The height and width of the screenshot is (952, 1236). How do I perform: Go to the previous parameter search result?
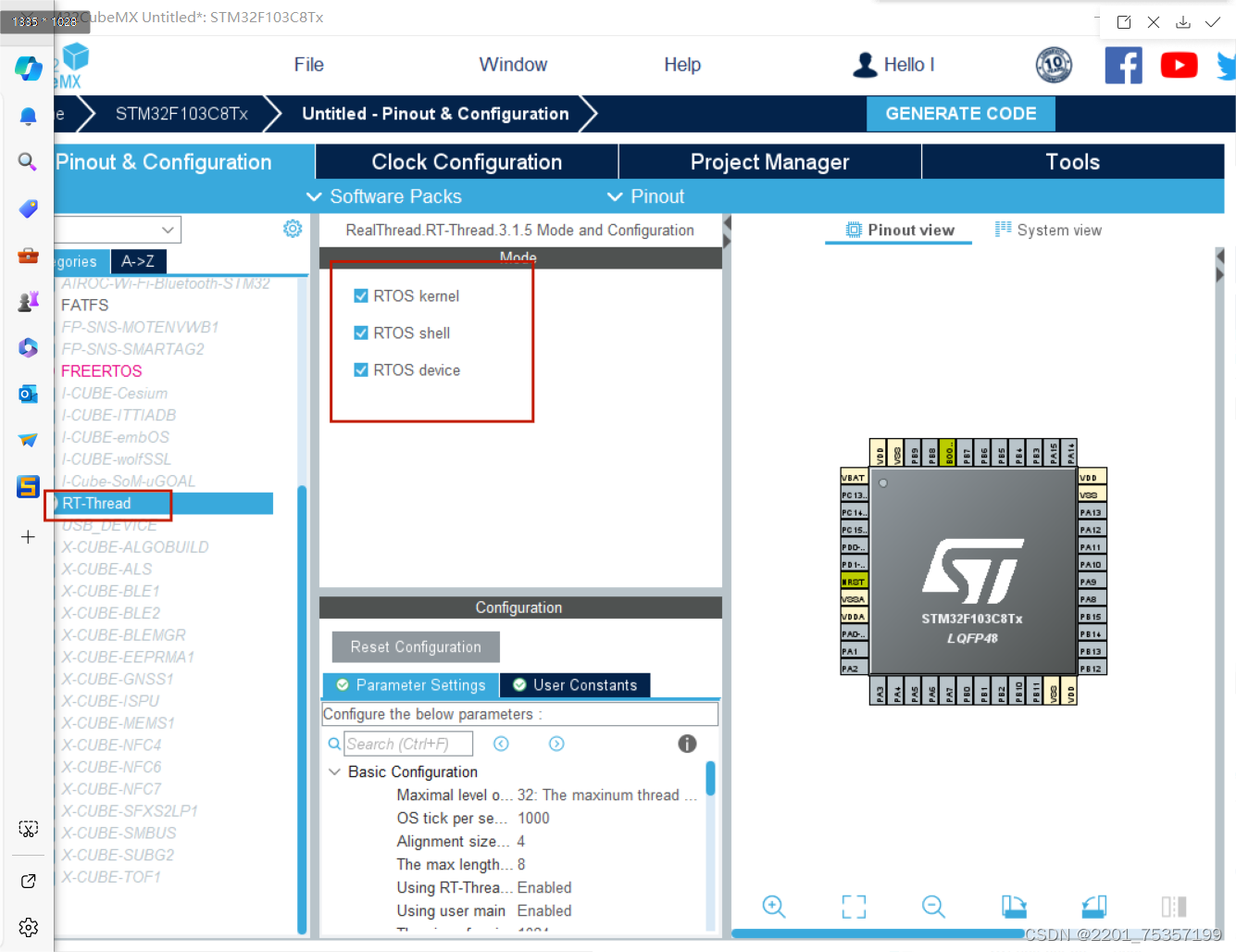coord(501,744)
